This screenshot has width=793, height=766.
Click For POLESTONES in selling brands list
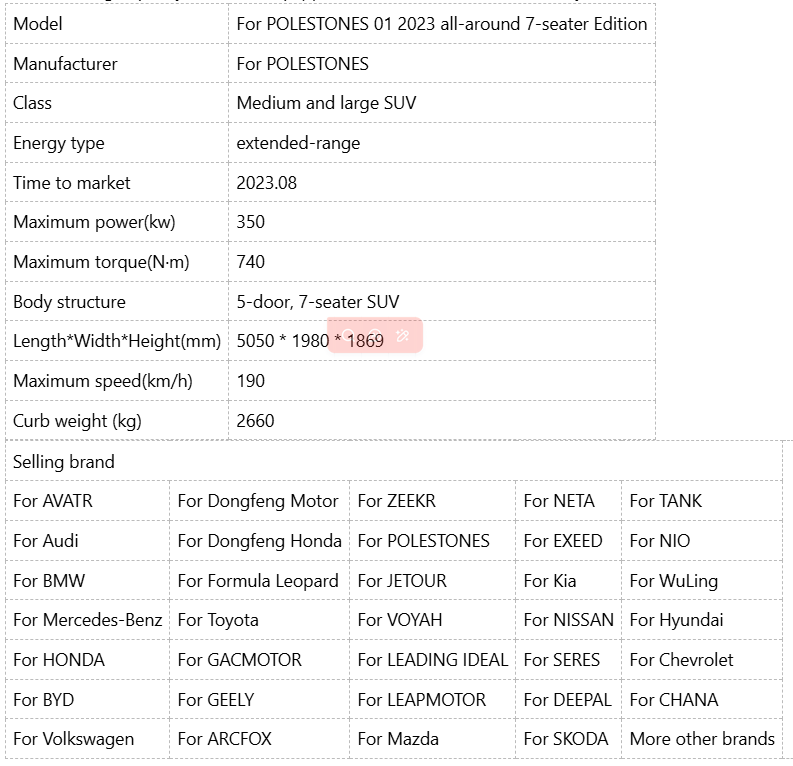pyautogui.click(x=423, y=541)
